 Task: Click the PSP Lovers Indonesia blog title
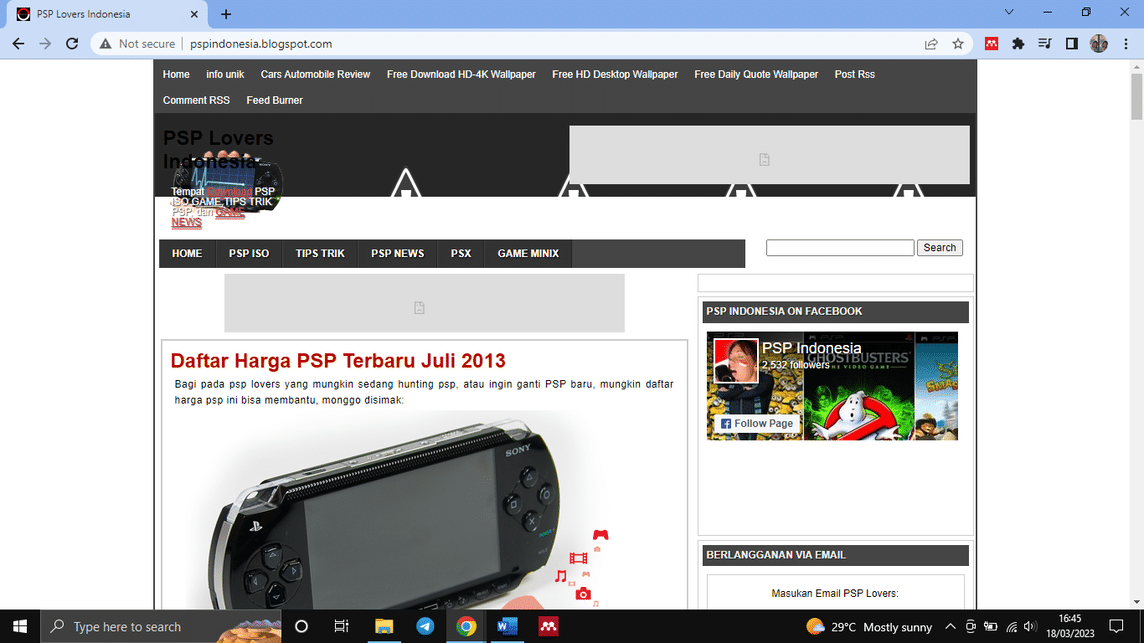click(x=218, y=150)
